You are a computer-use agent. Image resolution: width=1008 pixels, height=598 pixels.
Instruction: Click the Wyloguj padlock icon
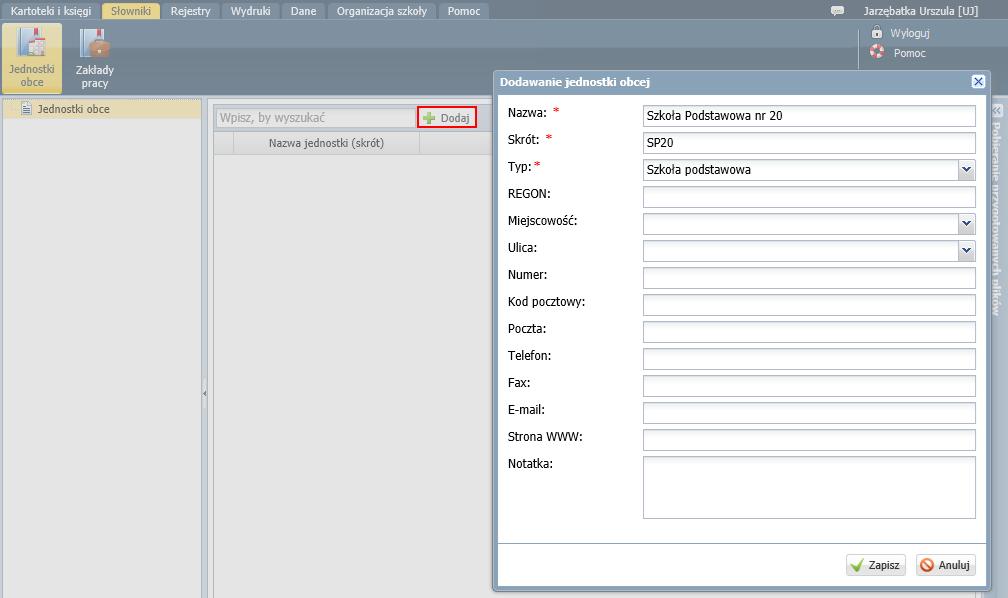(876, 32)
